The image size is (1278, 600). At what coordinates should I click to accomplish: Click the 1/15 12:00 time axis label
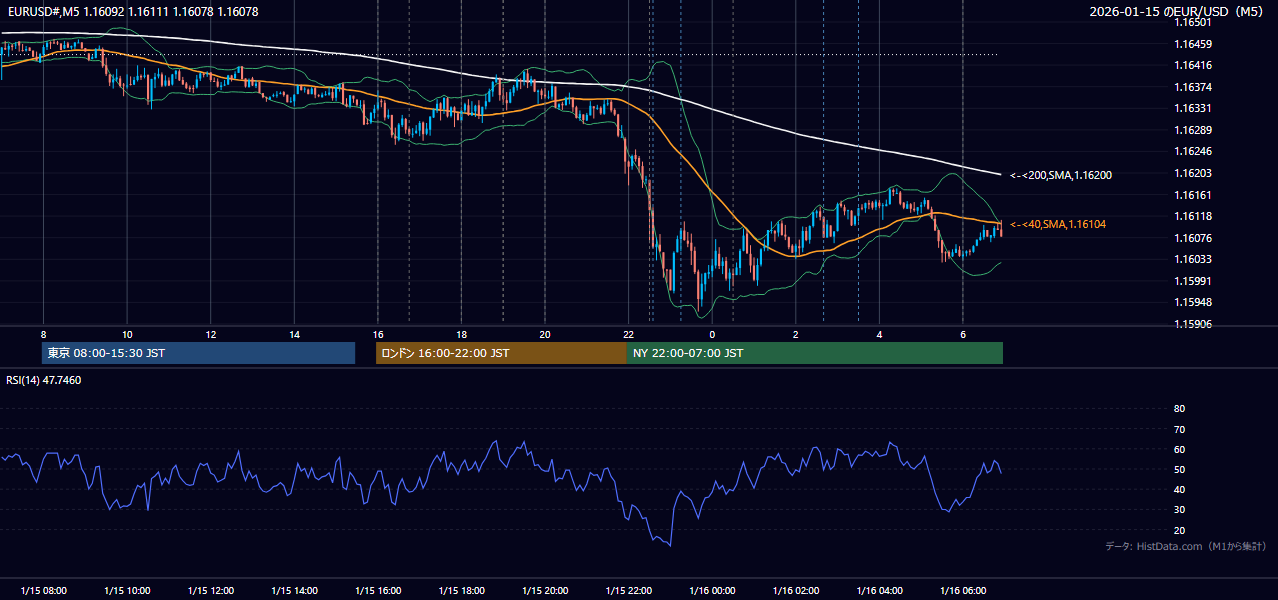[x=210, y=591]
